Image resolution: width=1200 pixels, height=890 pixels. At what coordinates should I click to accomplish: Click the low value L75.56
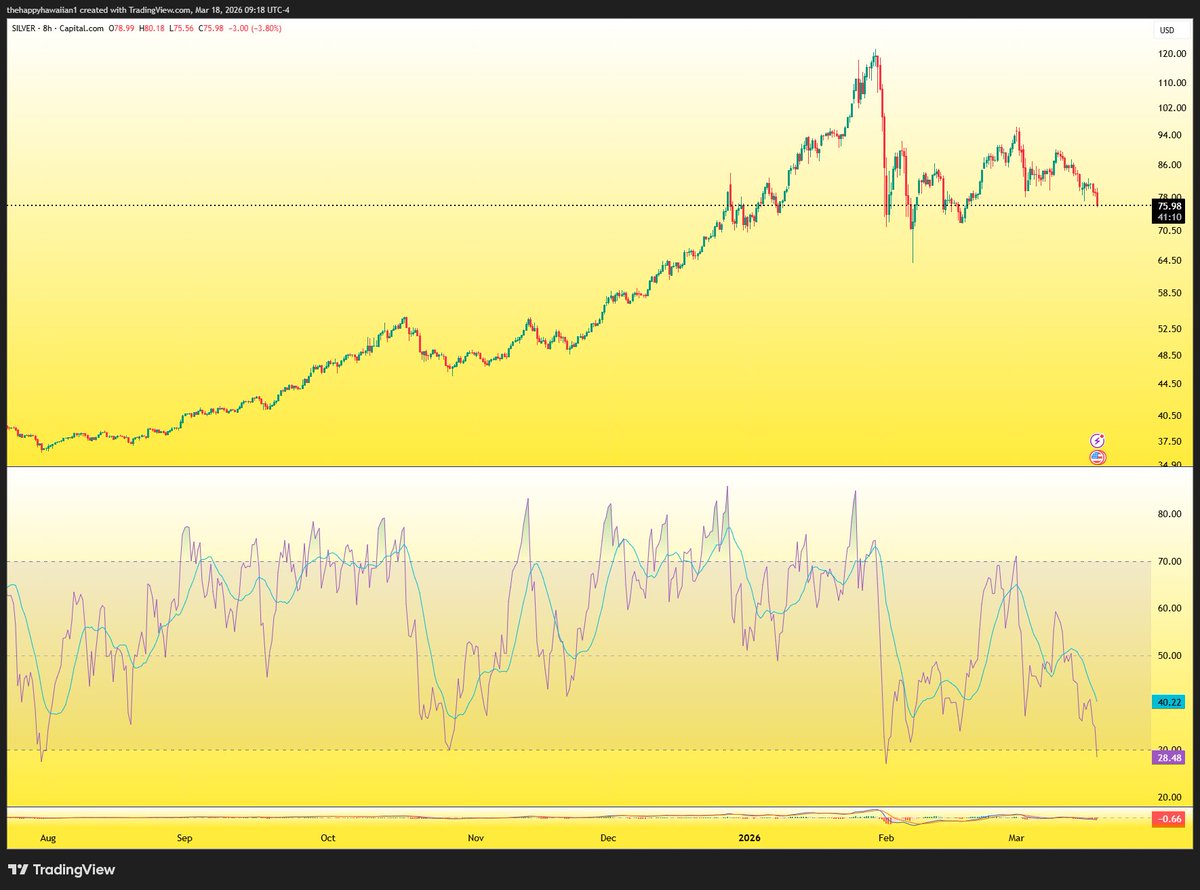point(180,28)
